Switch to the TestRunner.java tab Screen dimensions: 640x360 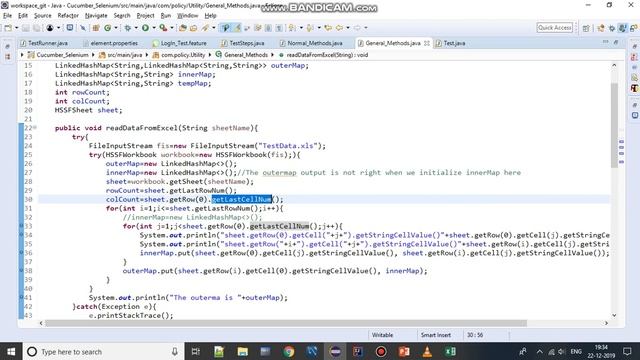[x=44, y=43]
